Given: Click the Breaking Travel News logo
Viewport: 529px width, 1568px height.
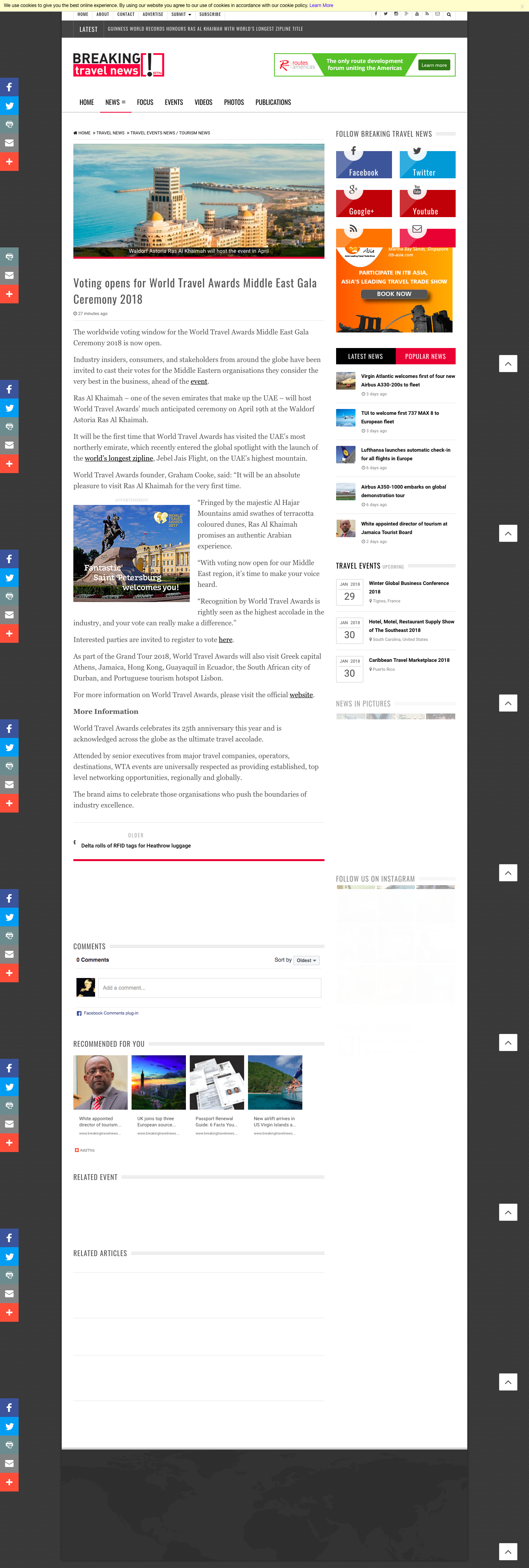Looking at the screenshot, I should 119,64.
